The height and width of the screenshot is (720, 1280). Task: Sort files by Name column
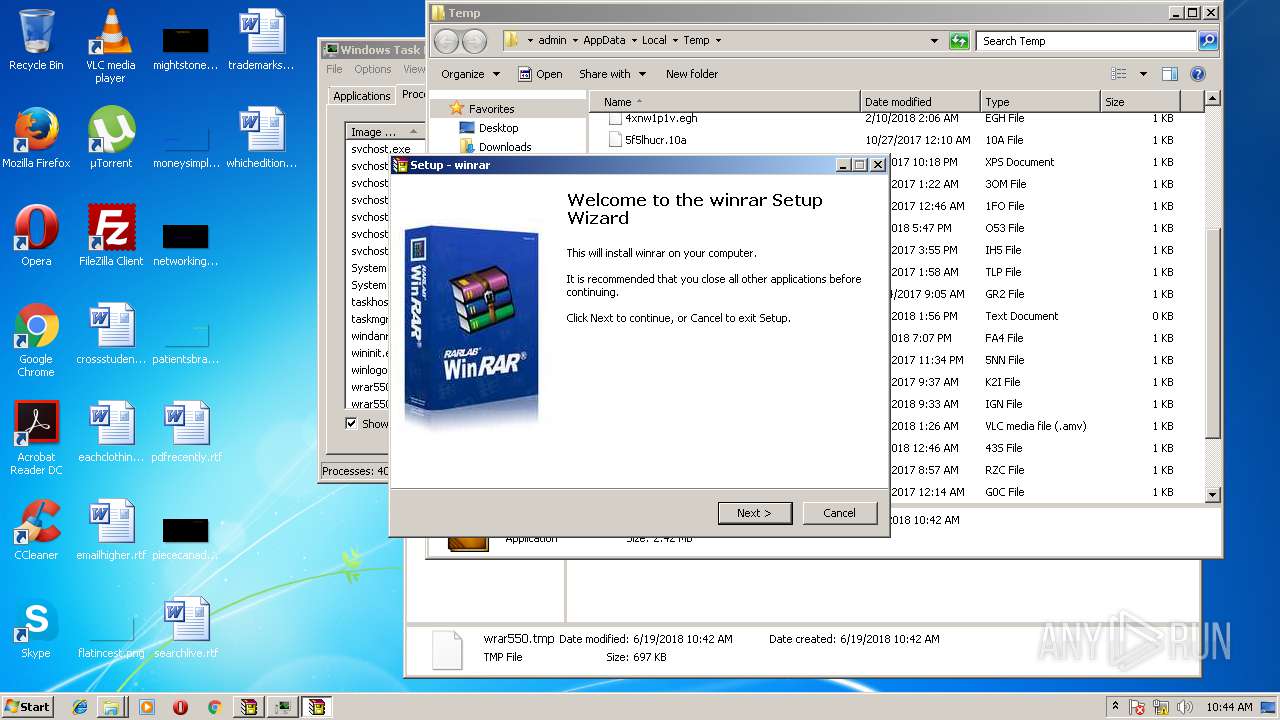coord(724,102)
